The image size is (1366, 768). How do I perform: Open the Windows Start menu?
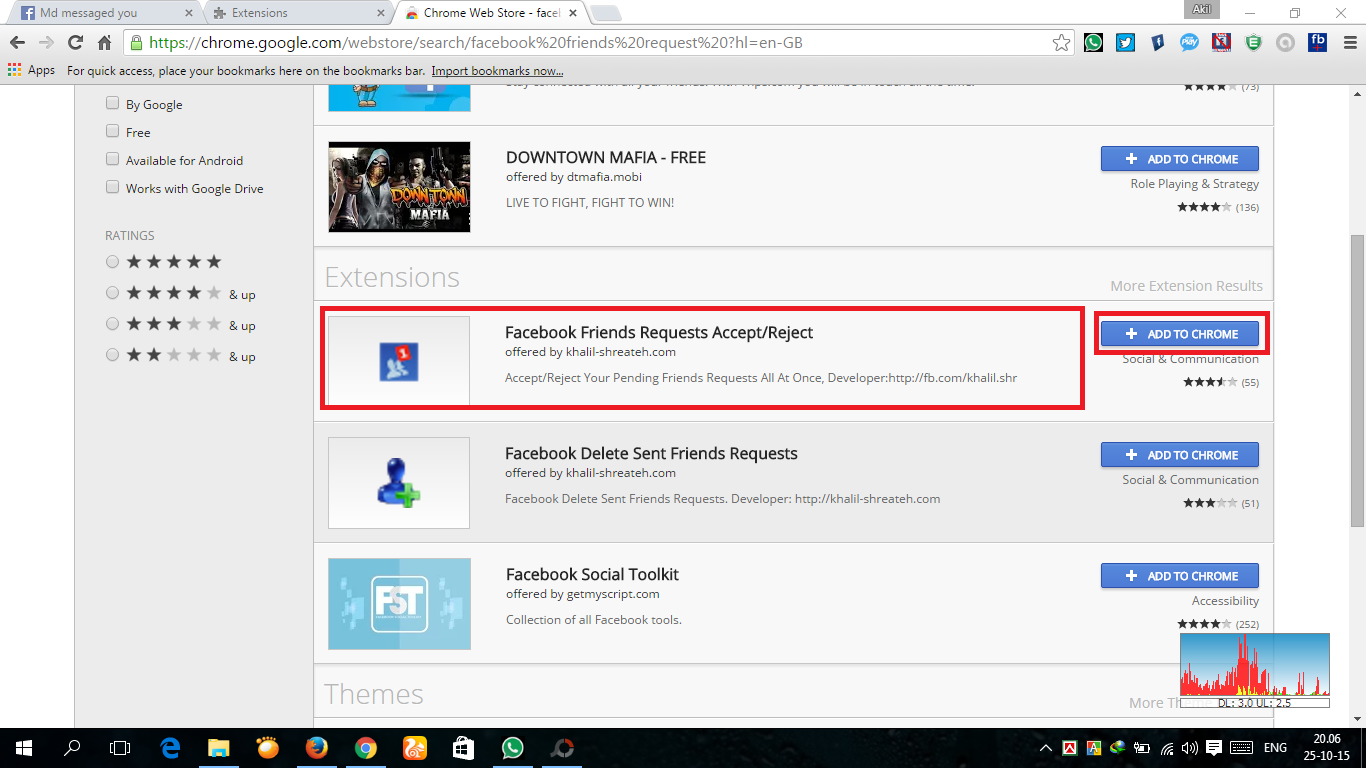[23, 748]
